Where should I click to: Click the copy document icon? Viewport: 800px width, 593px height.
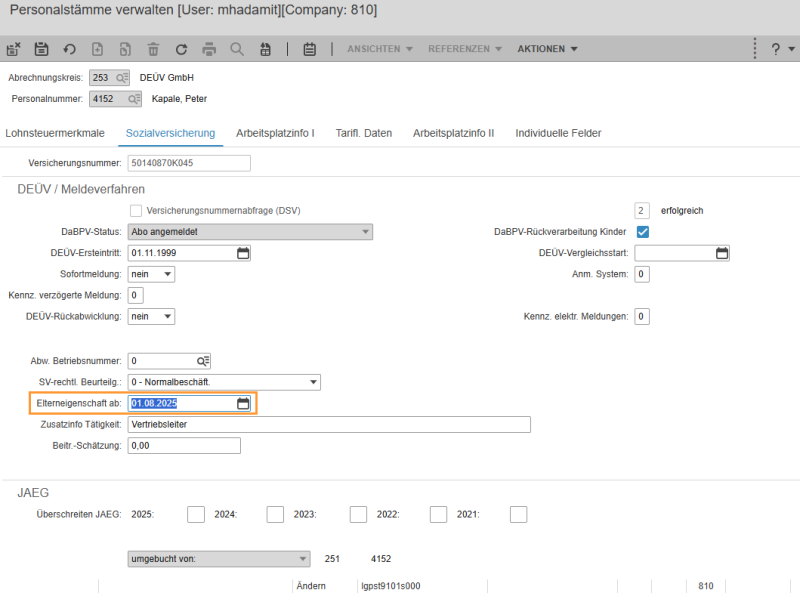pyautogui.click(x=125, y=49)
